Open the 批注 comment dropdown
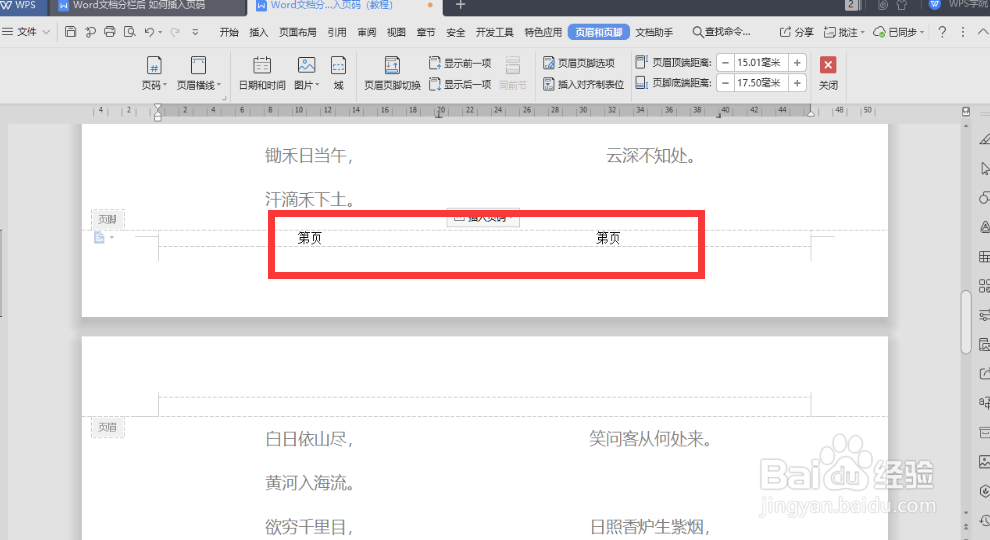This screenshot has width=990, height=540. pos(845,32)
